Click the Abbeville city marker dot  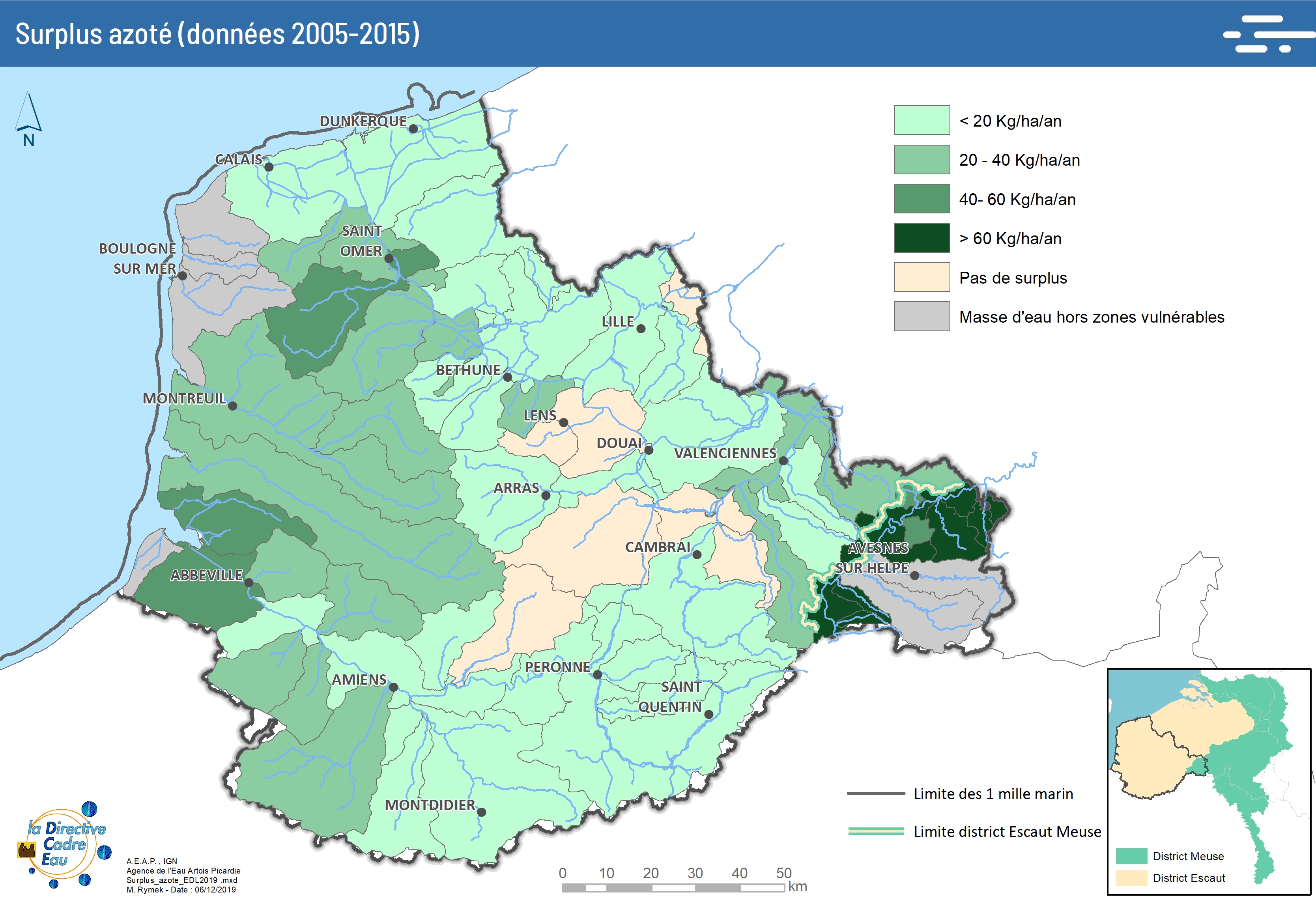tap(249, 583)
